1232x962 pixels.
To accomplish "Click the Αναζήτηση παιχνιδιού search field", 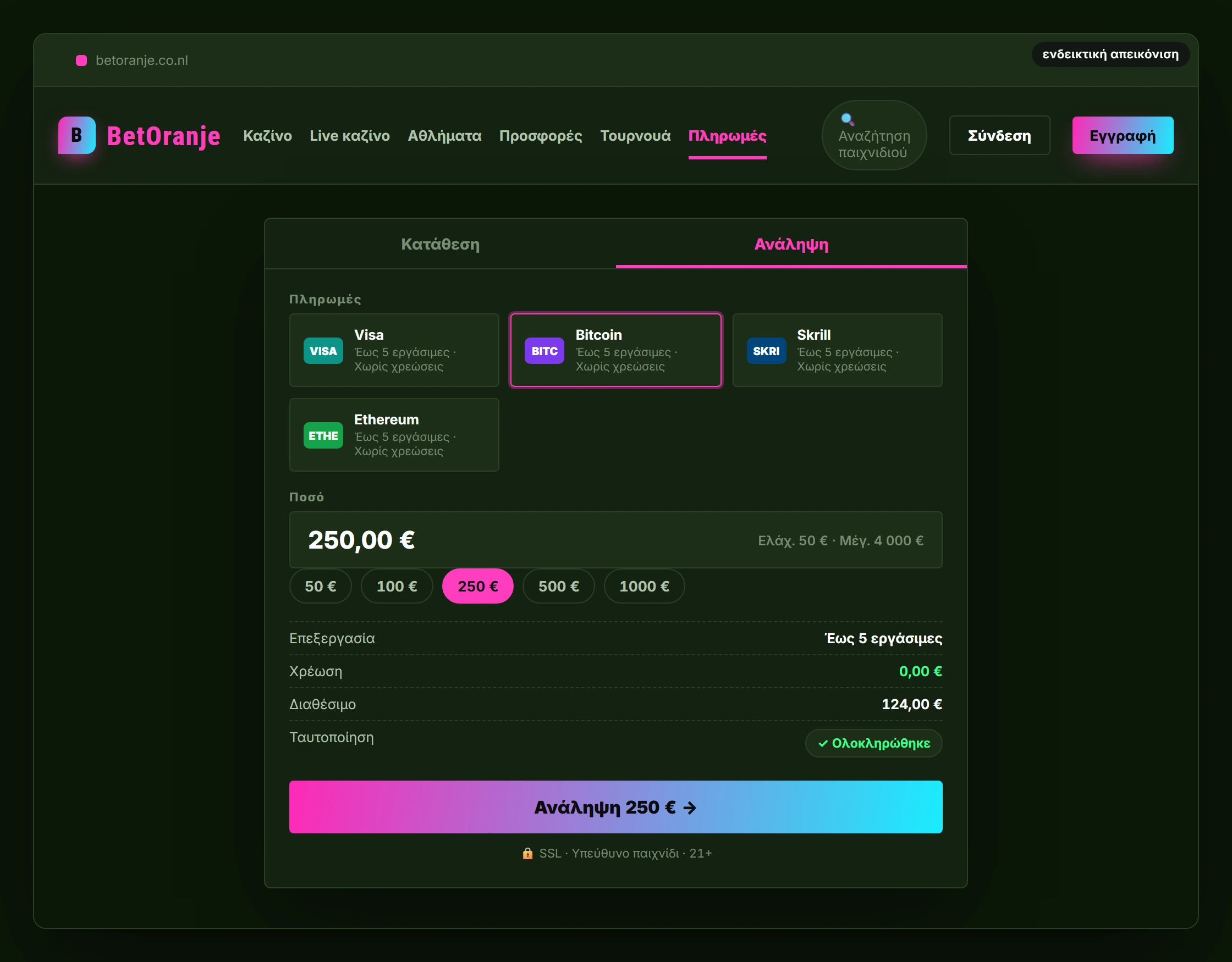I will [875, 135].
